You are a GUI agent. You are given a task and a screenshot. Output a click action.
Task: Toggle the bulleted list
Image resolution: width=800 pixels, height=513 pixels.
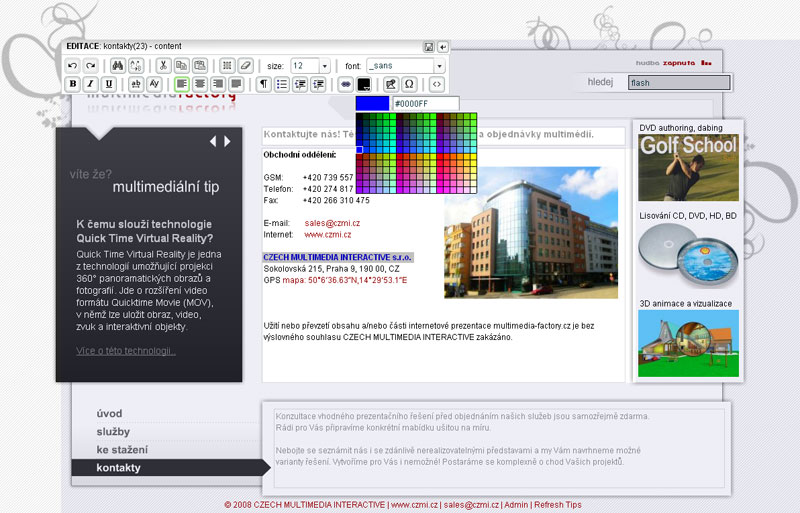pos(282,84)
